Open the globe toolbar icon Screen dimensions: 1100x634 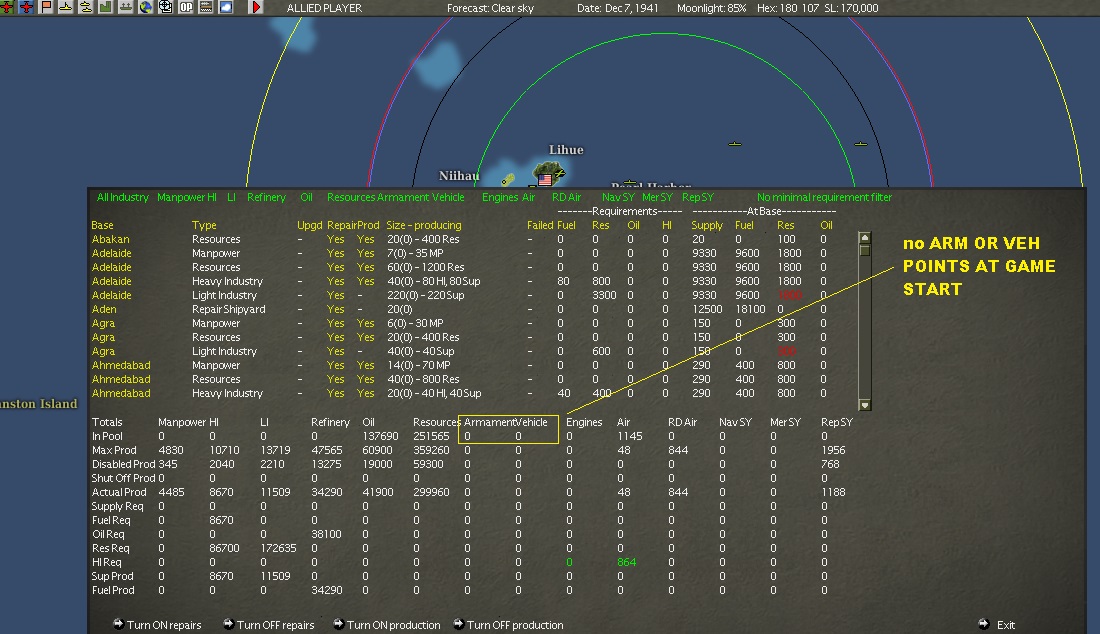146,7
